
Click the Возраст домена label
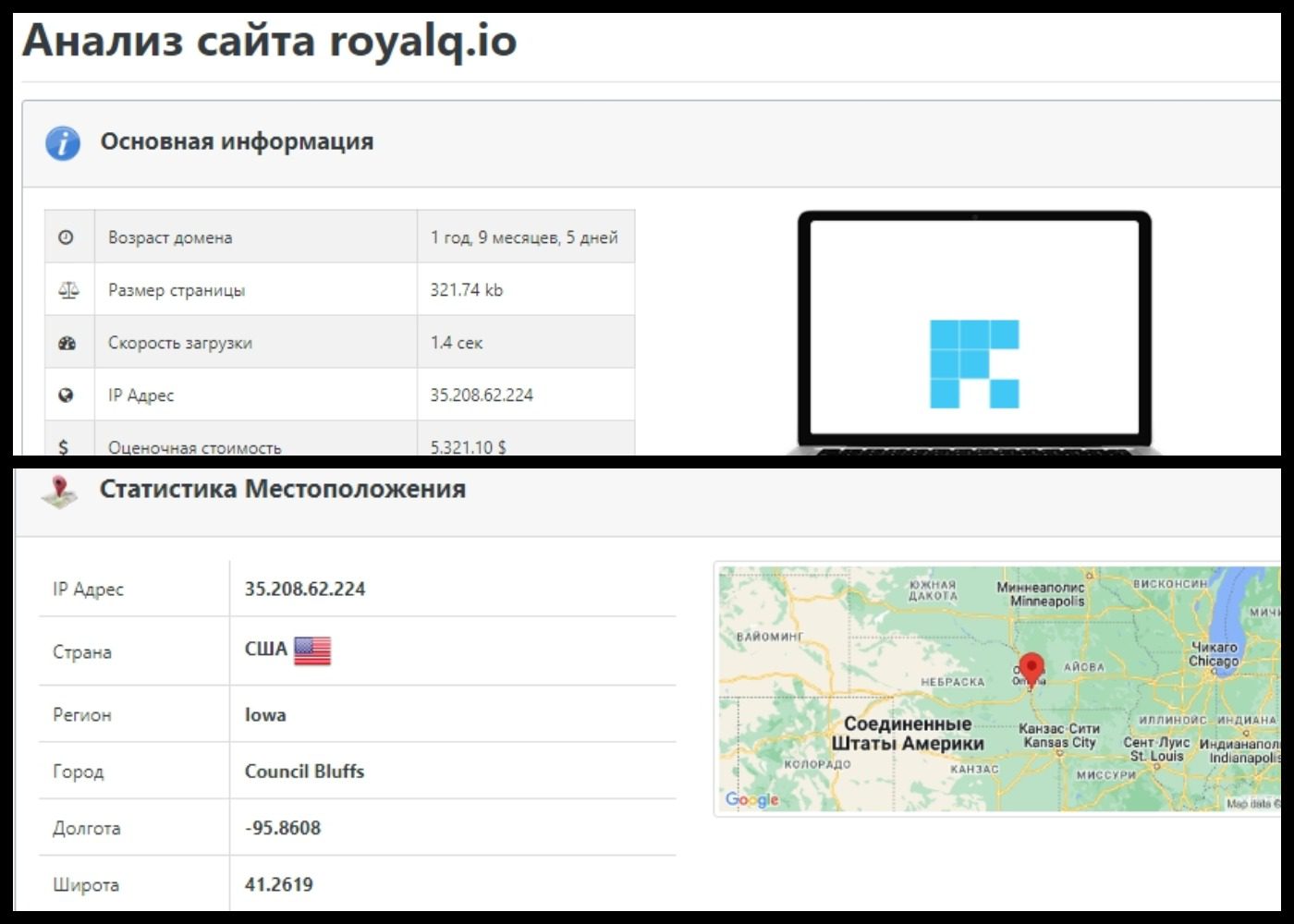tap(170, 237)
